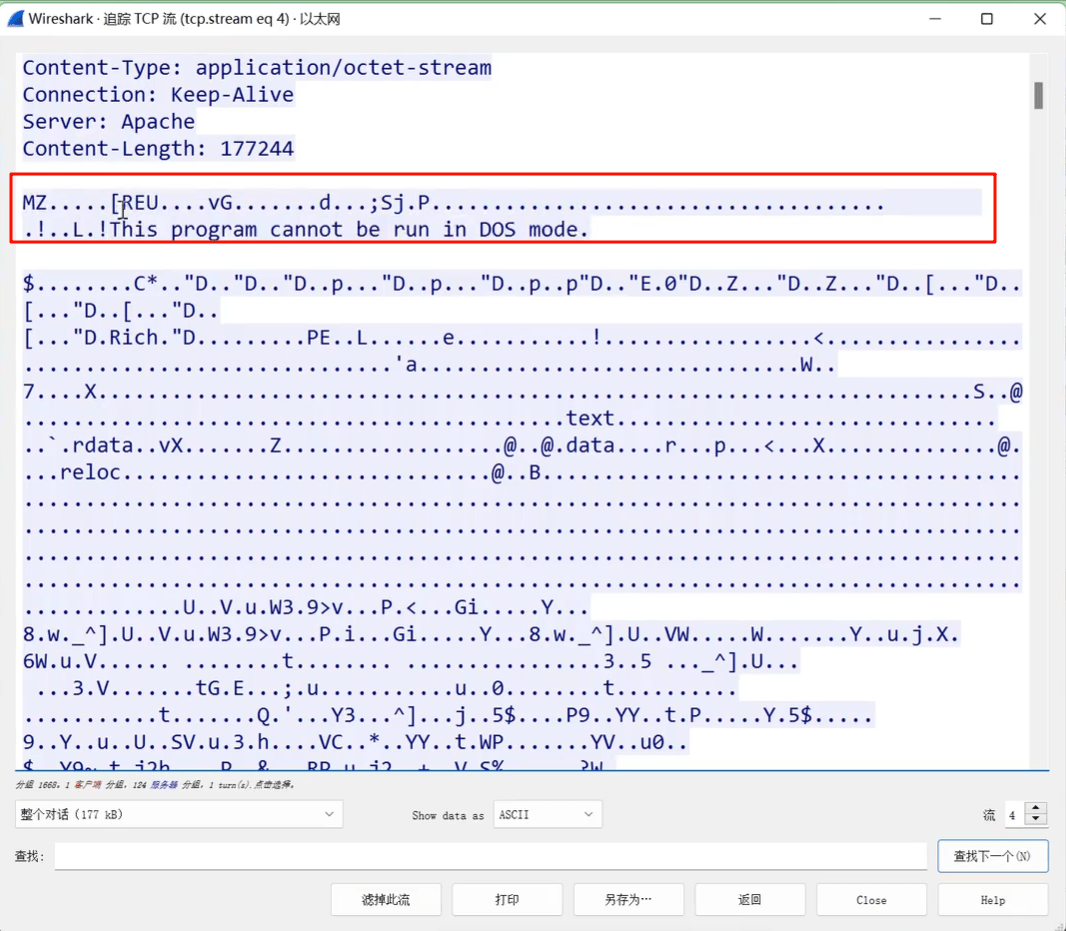Click the 查找 search text field
This screenshot has width=1066, height=931.
click(491, 856)
